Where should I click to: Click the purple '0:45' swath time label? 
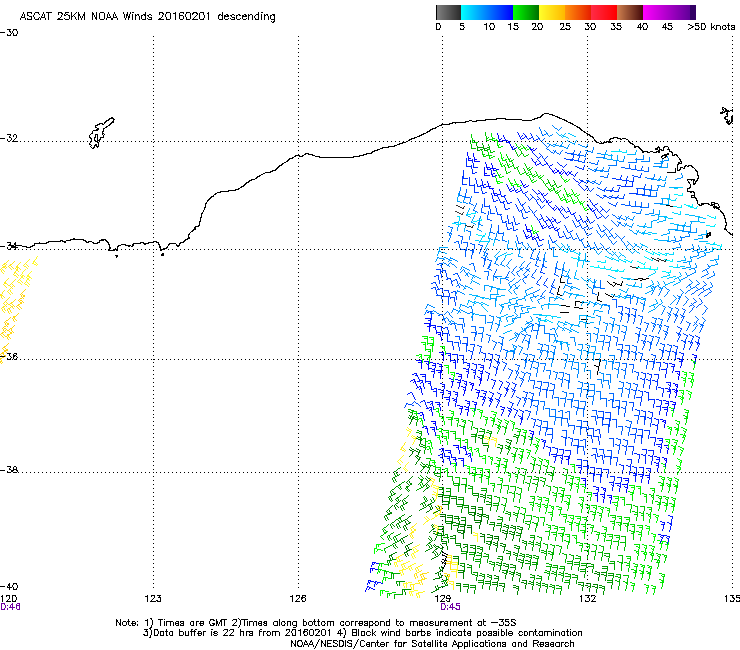(450, 607)
